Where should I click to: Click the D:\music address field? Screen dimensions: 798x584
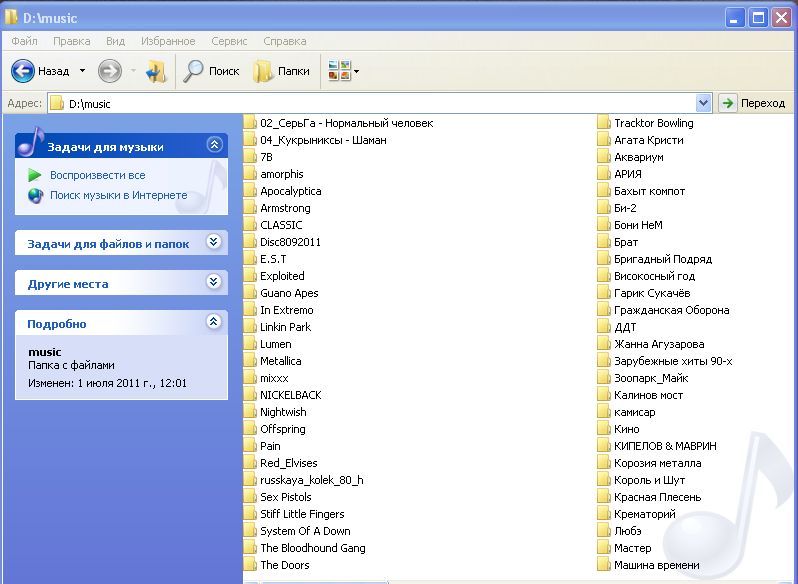pos(372,104)
